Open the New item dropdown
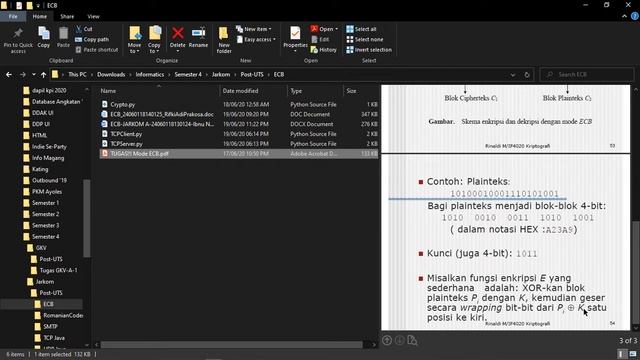This screenshot has height=360, width=640. click(x=254, y=29)
